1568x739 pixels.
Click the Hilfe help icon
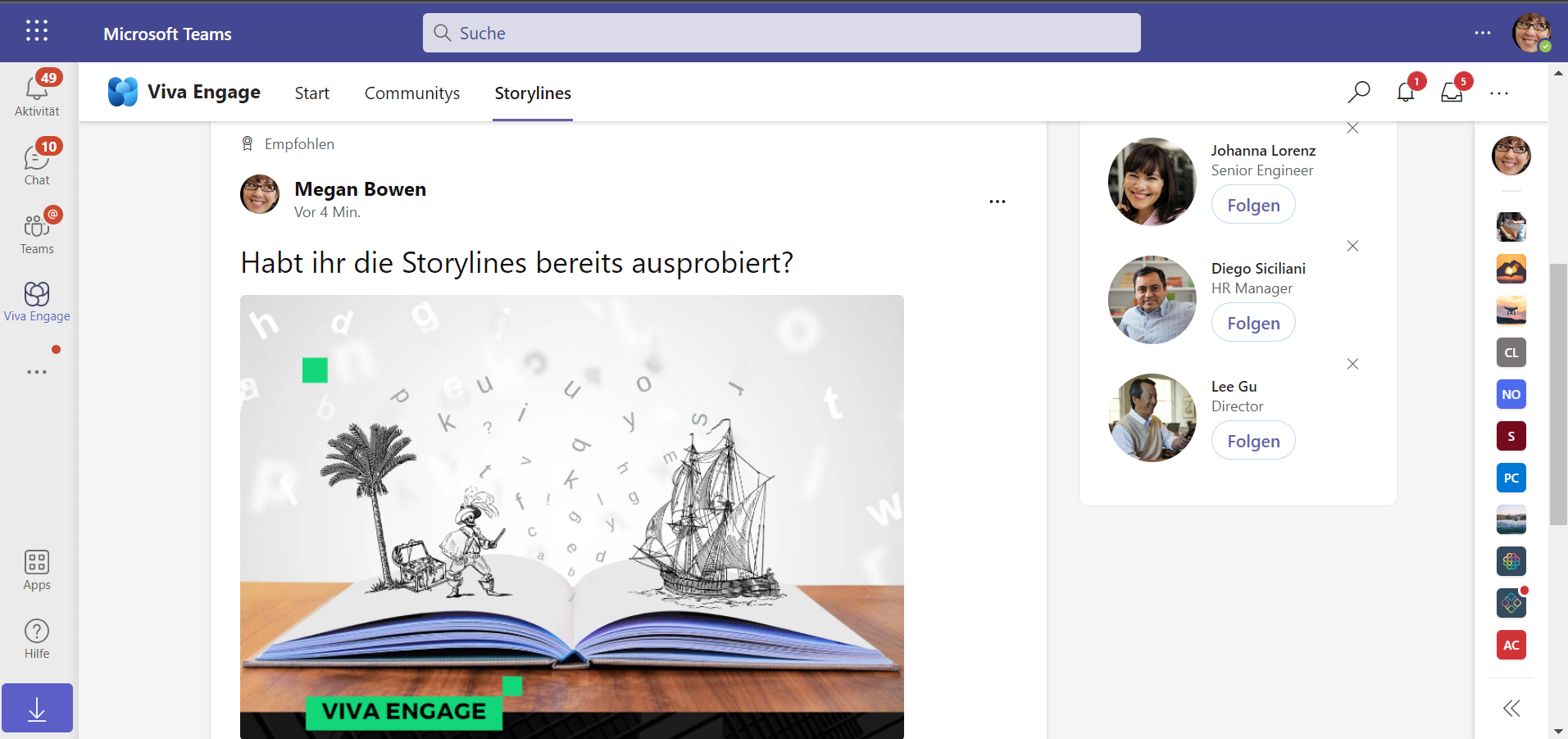point(37,638)
